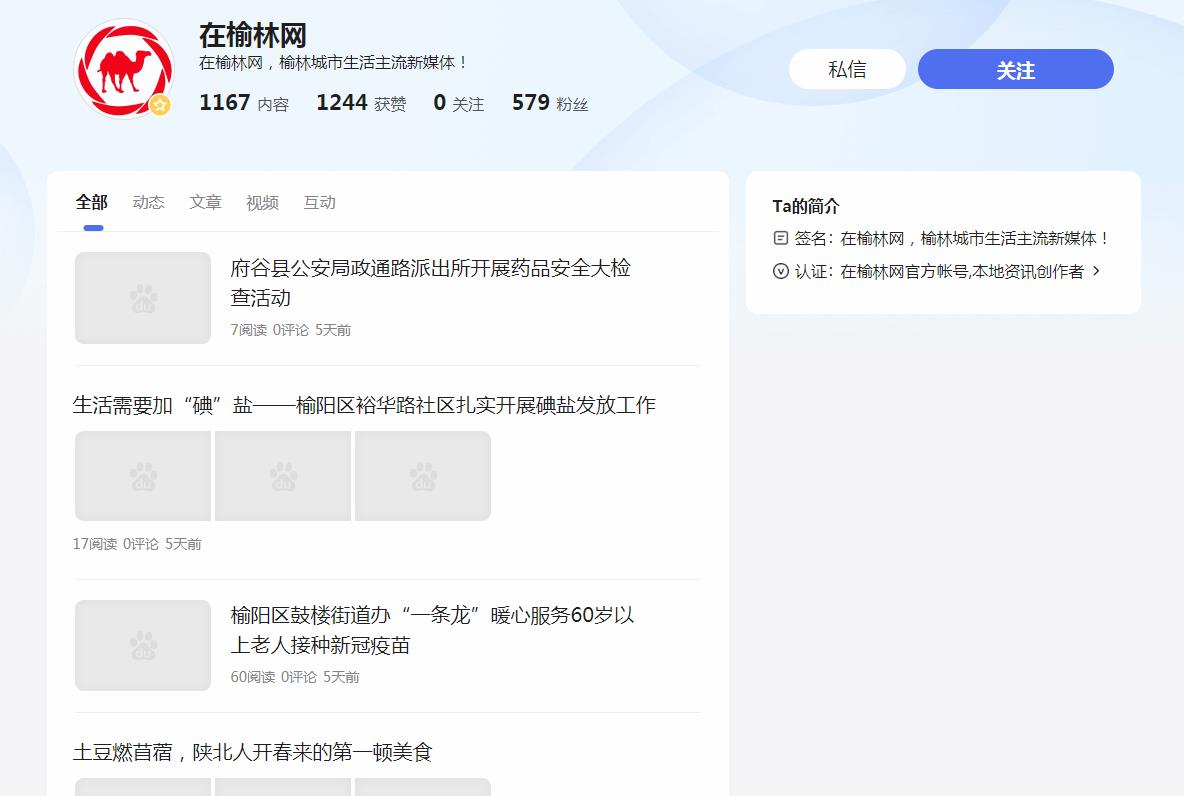Click the 1167 内容 count
Screen dimensions: 1184x796
point(244,103)
